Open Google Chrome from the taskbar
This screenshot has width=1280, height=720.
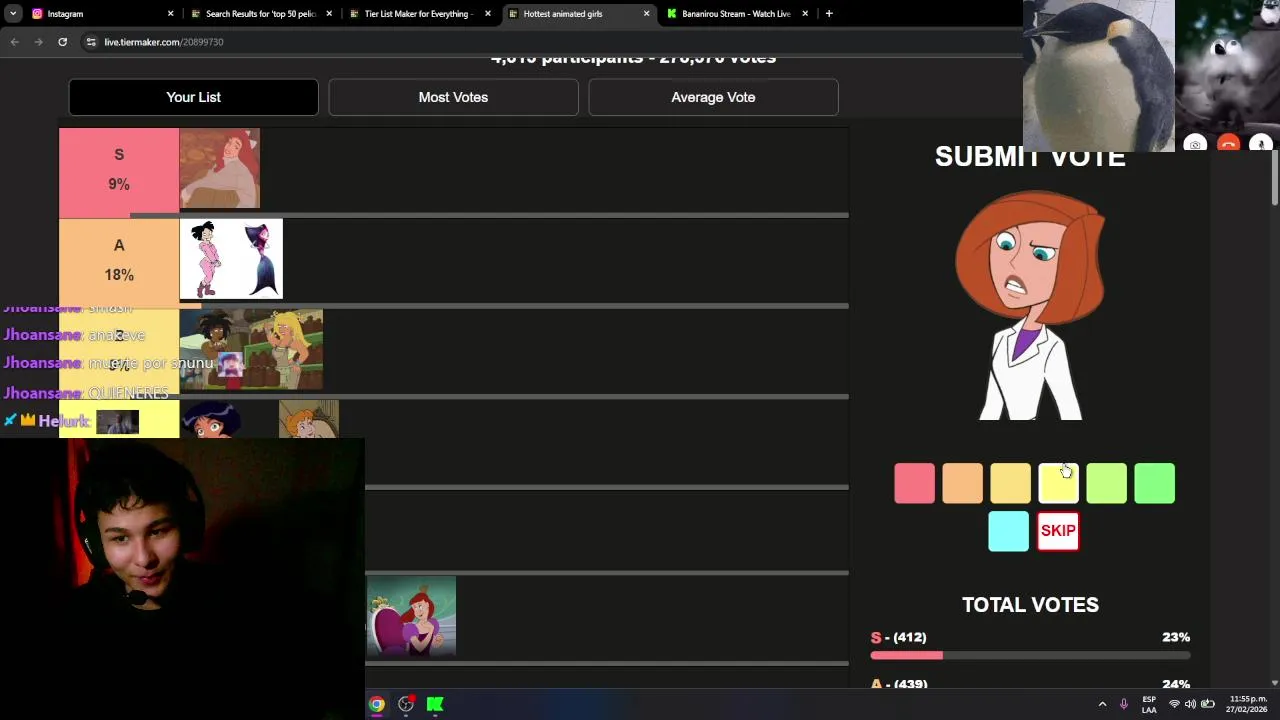pyautogui.click(x=376, y=704)
